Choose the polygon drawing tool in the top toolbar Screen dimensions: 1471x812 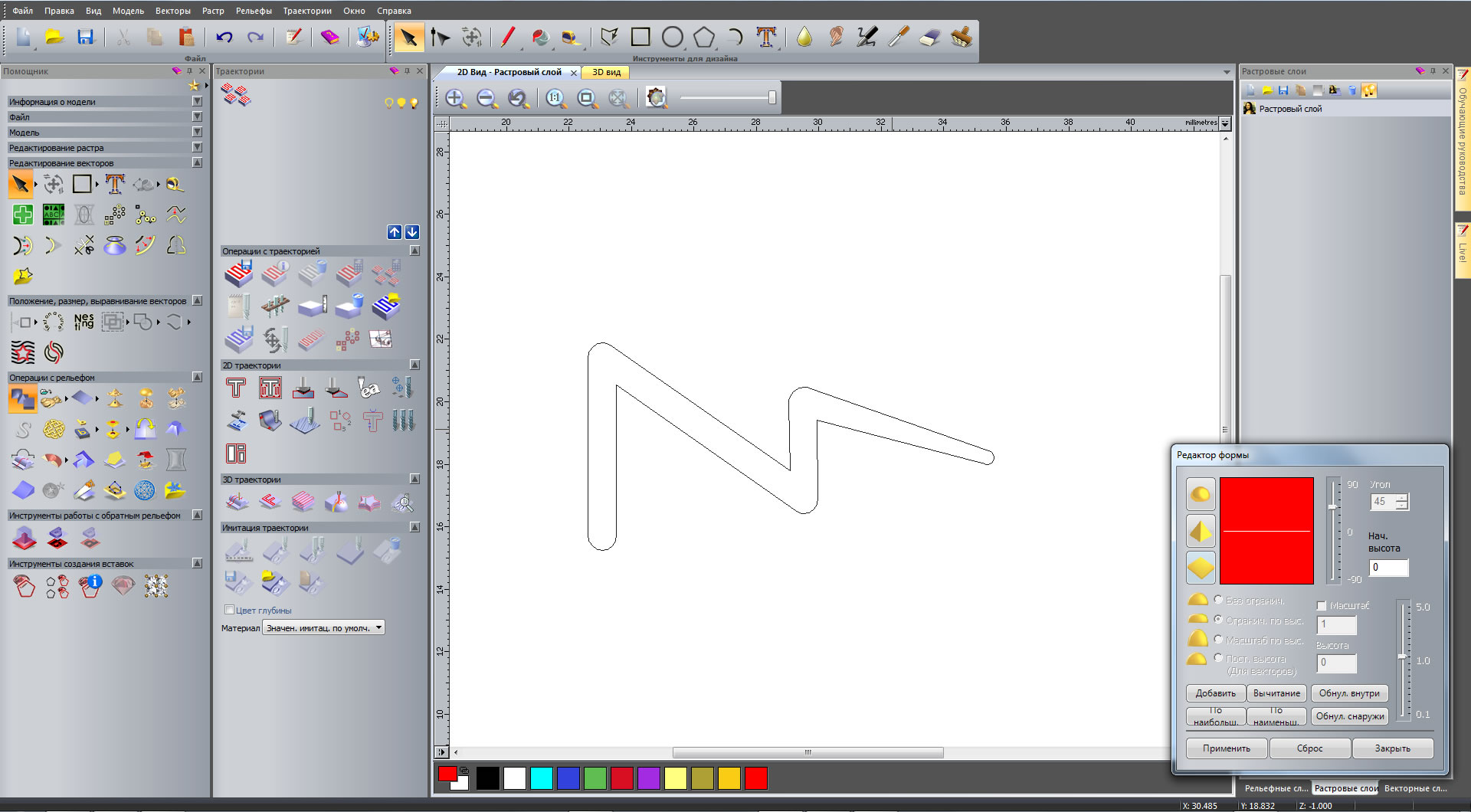(x=703, y=37)
